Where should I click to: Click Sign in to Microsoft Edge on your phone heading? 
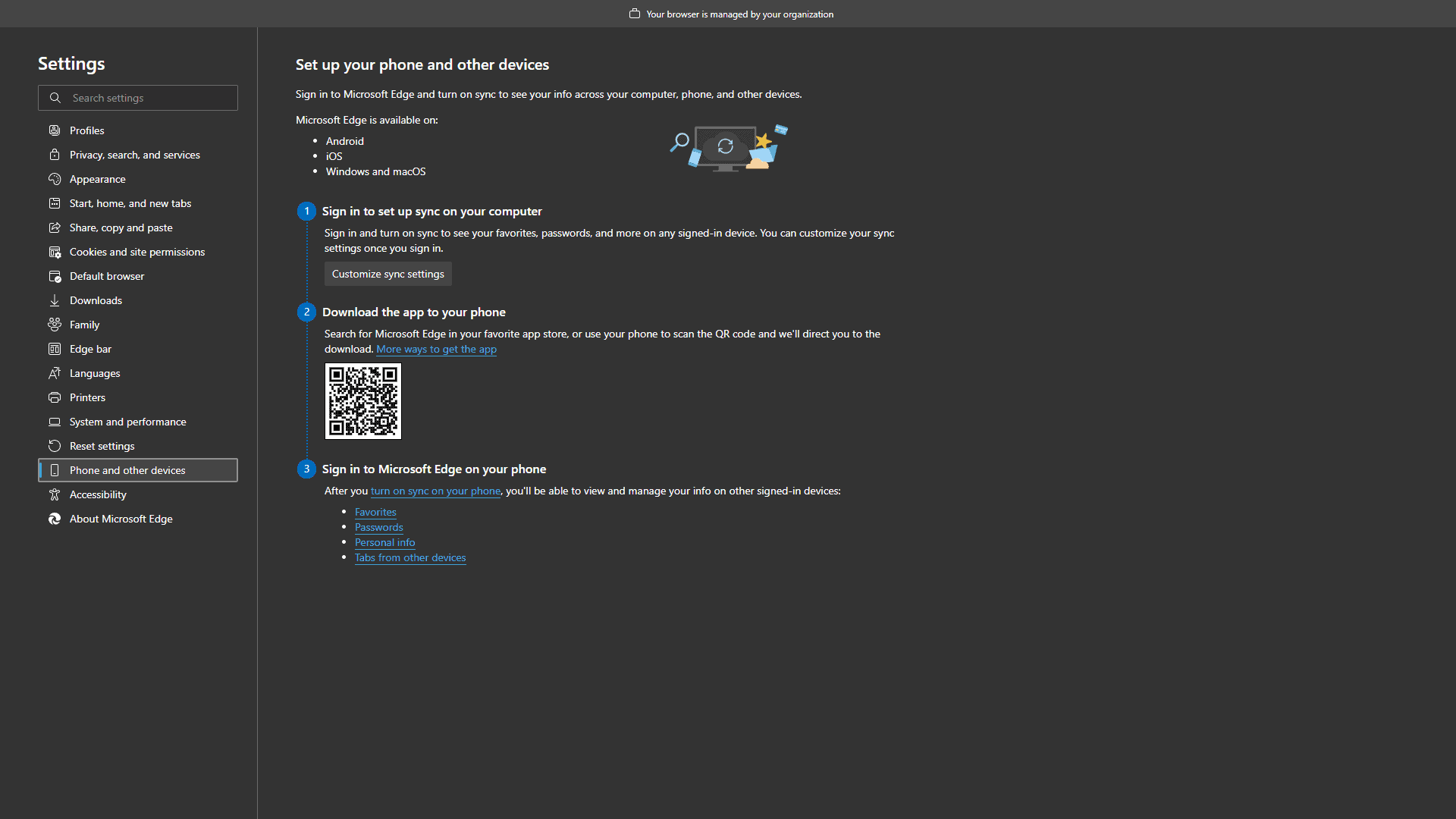point(434,469)
